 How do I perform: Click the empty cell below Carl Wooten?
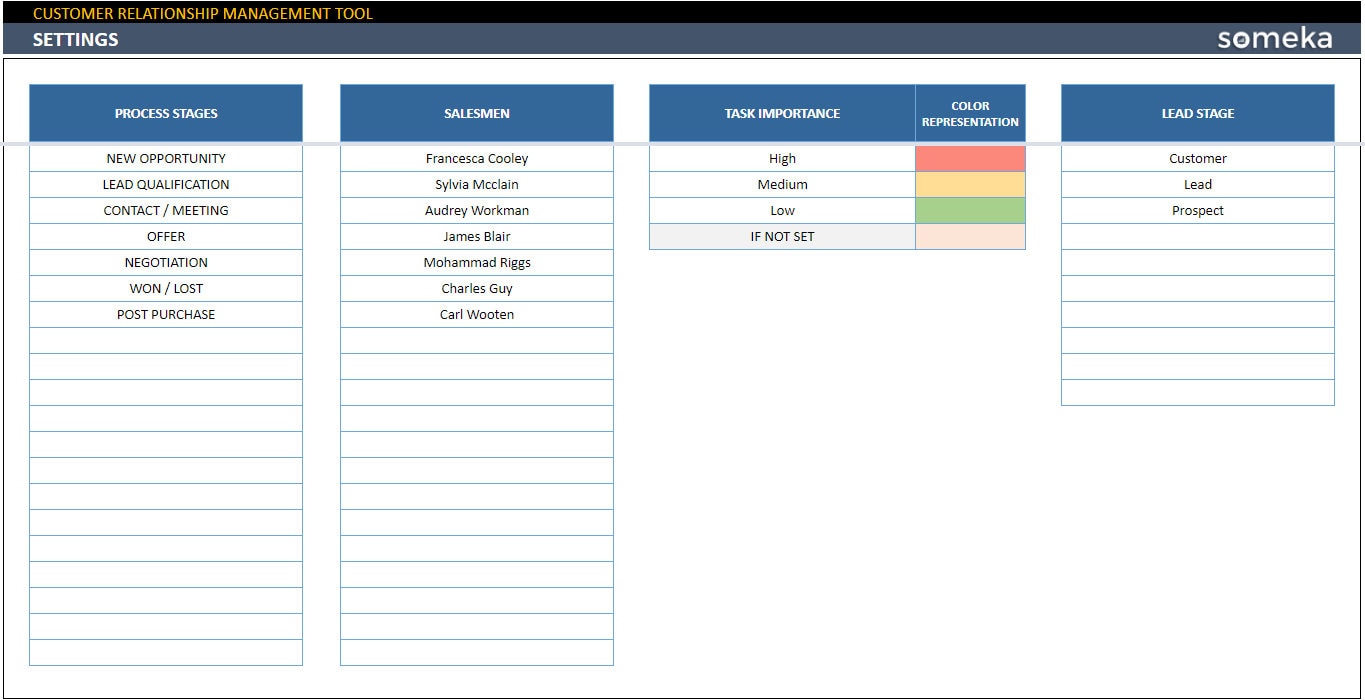(x=476, y=340)
